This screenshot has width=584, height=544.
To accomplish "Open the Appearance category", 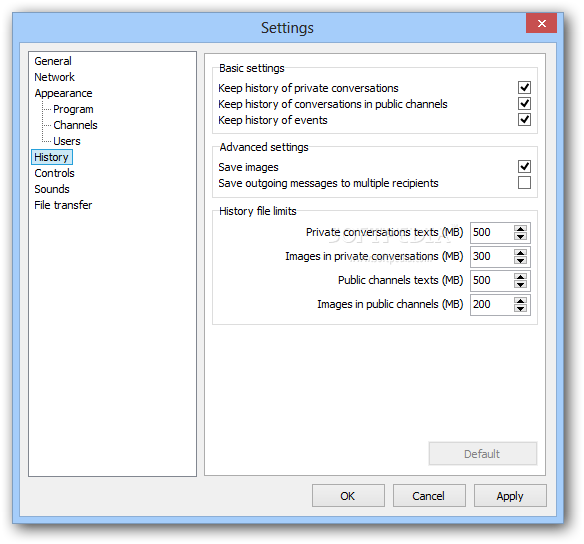I will click(x=63, y=93).
